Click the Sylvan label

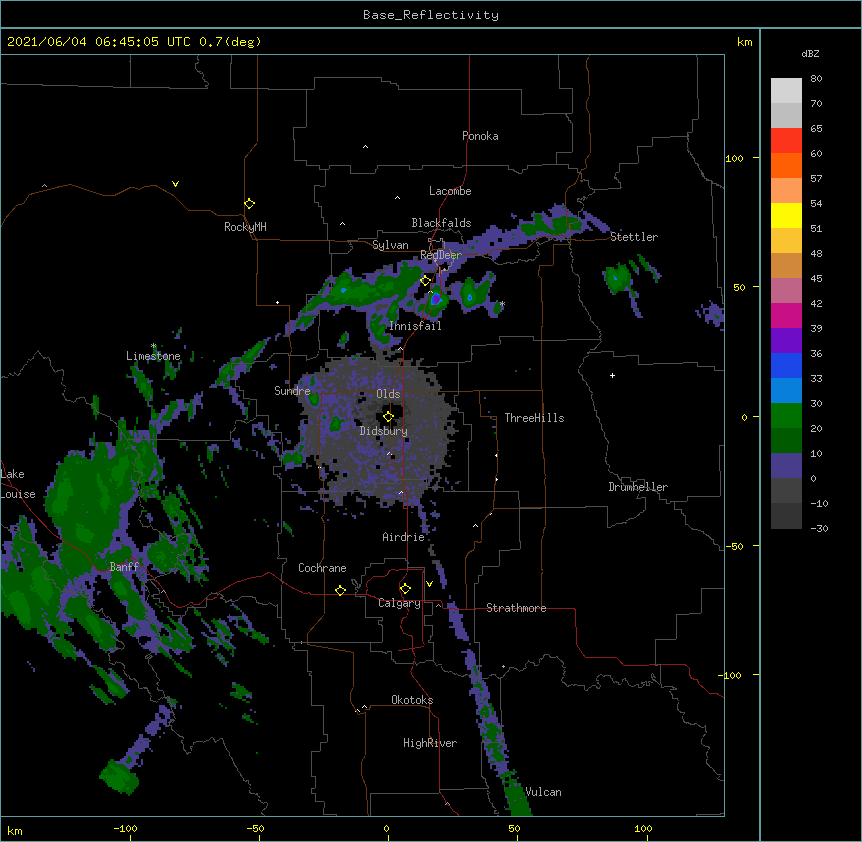[390, 245]
